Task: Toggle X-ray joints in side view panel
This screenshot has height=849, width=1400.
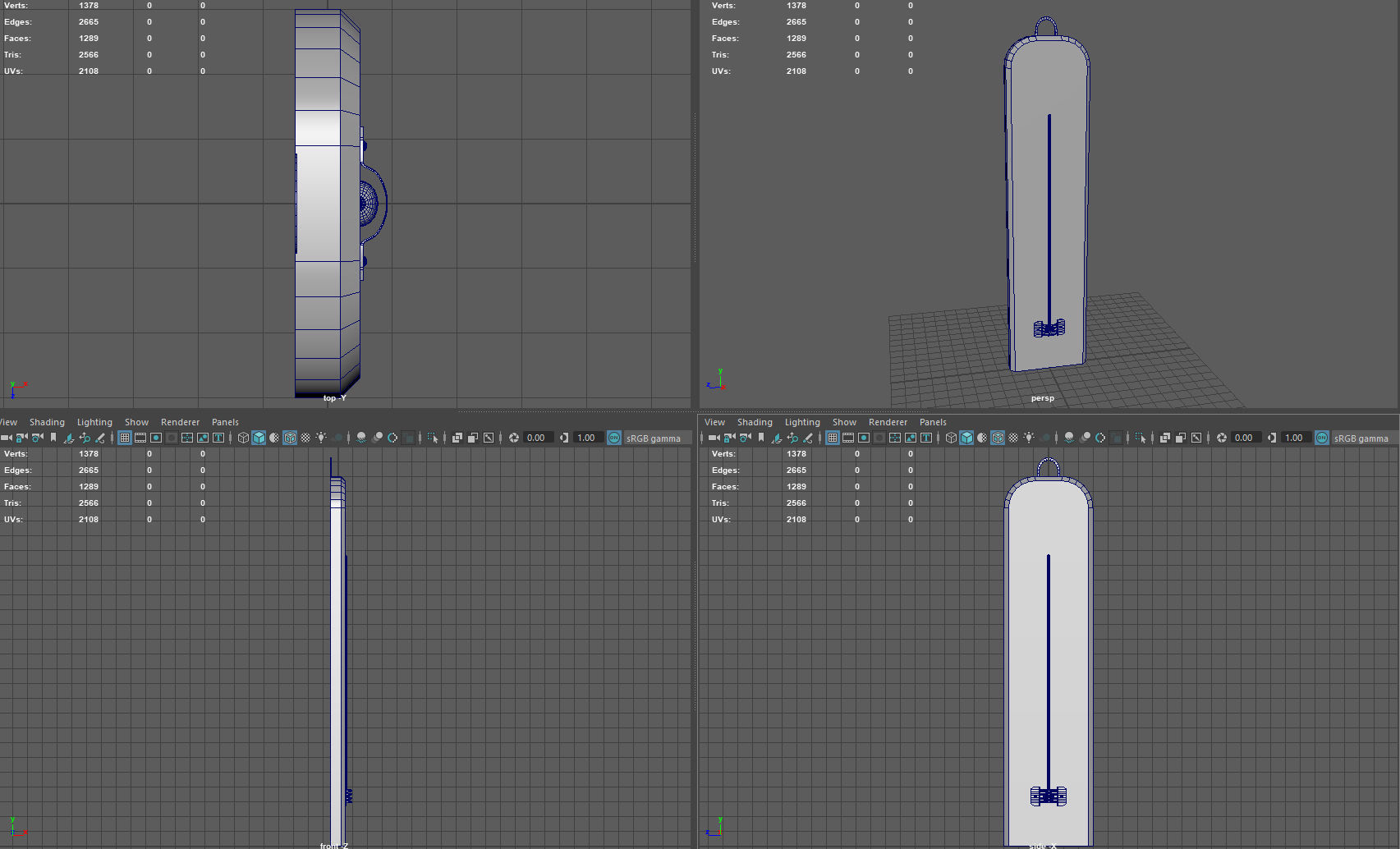Action: click(x=1196, y=438)
